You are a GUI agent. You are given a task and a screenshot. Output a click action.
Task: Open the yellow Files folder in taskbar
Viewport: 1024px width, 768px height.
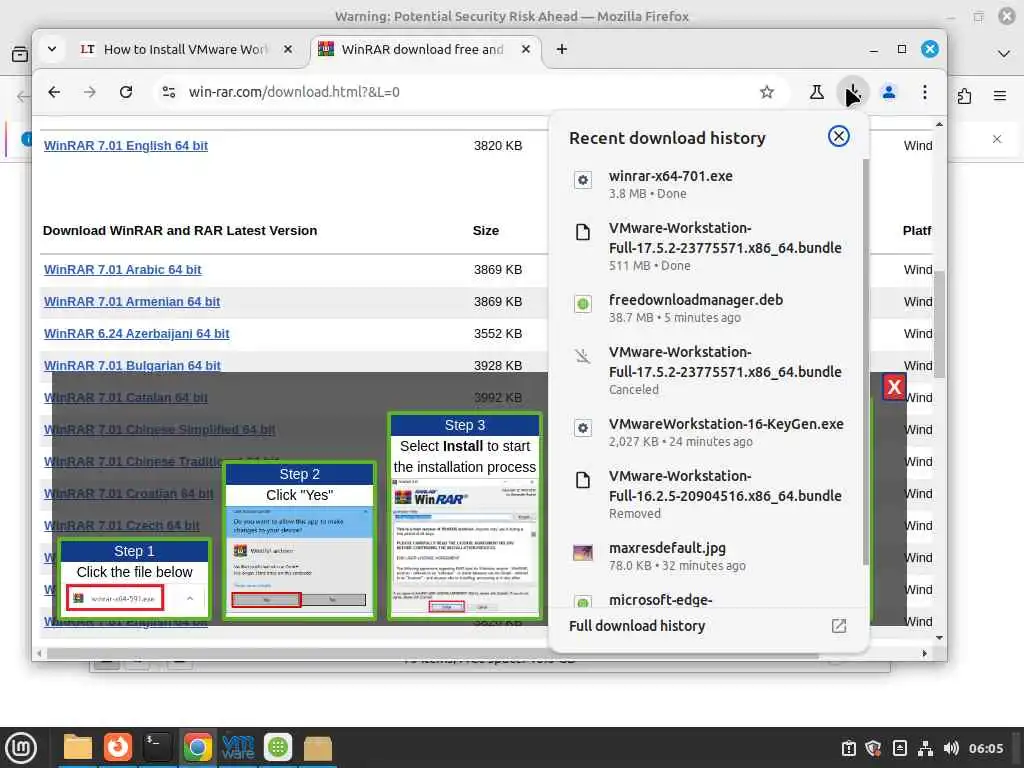click(x=78, y=748)
